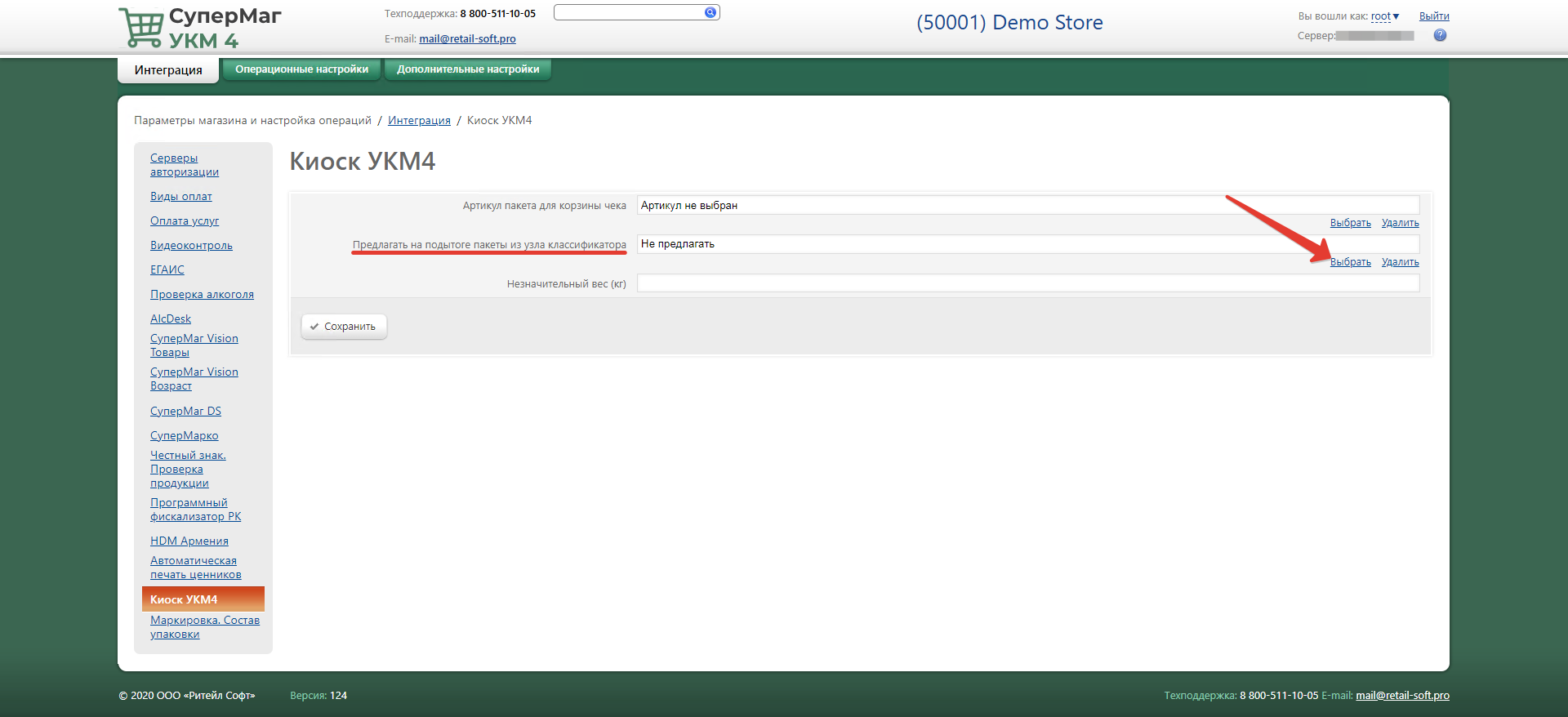The width and height of the screenshot is (1568, 717).
Task: Click the search magnifier icon in header
Action: coord(710,12)
